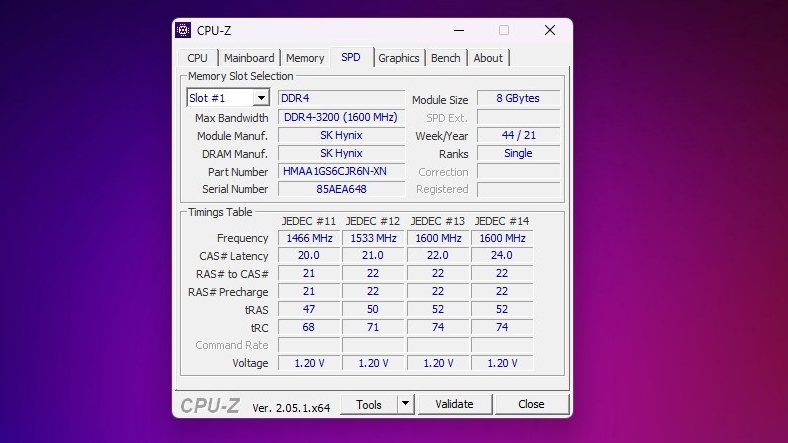Go to the Graphics tab
788x443 pixels.
tap(398, 58)
